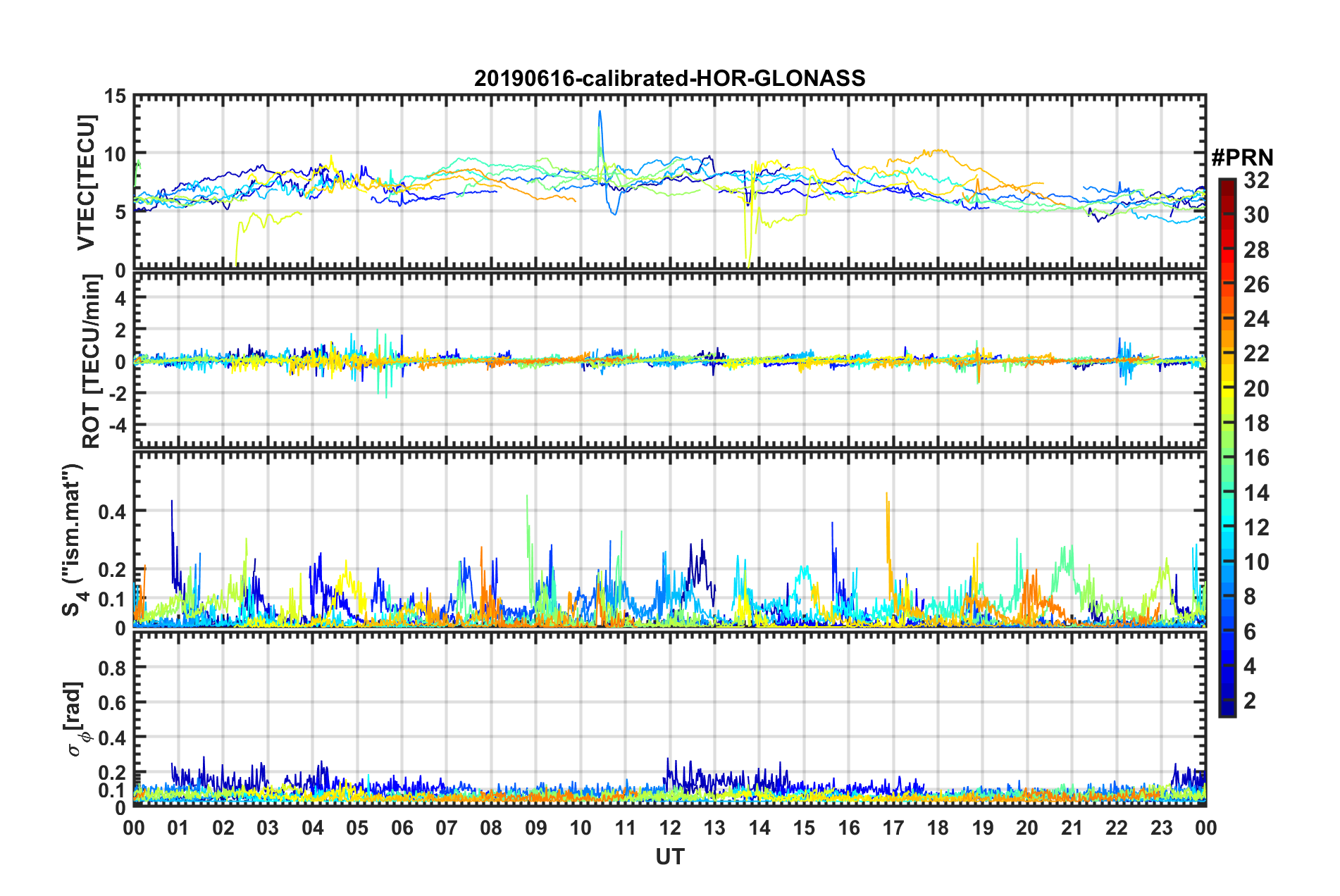Click the colorbar tick label 24
Viewport: 1340px width, 896px height.
coord(1256,319)
